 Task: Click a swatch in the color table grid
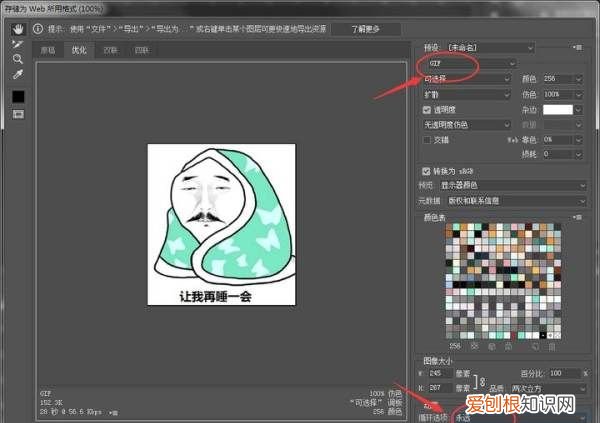coord(503,281)
